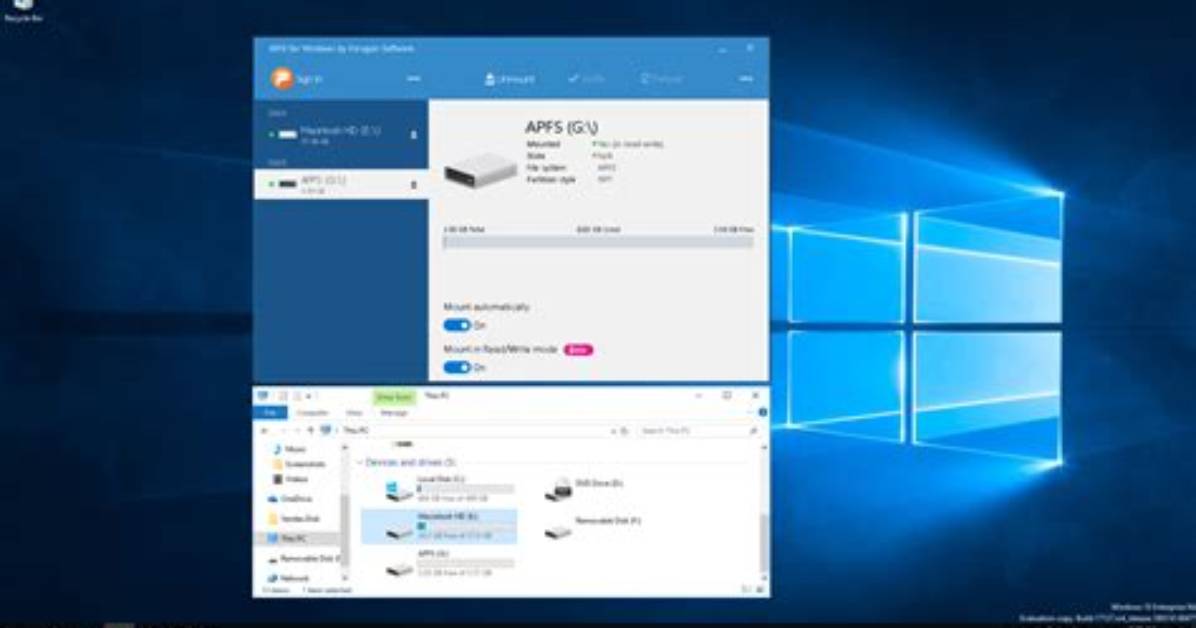Select OneDrive in navigation pane
Image resolution: width=1196 pixels, height=628 pixels.
coord(290,498)
